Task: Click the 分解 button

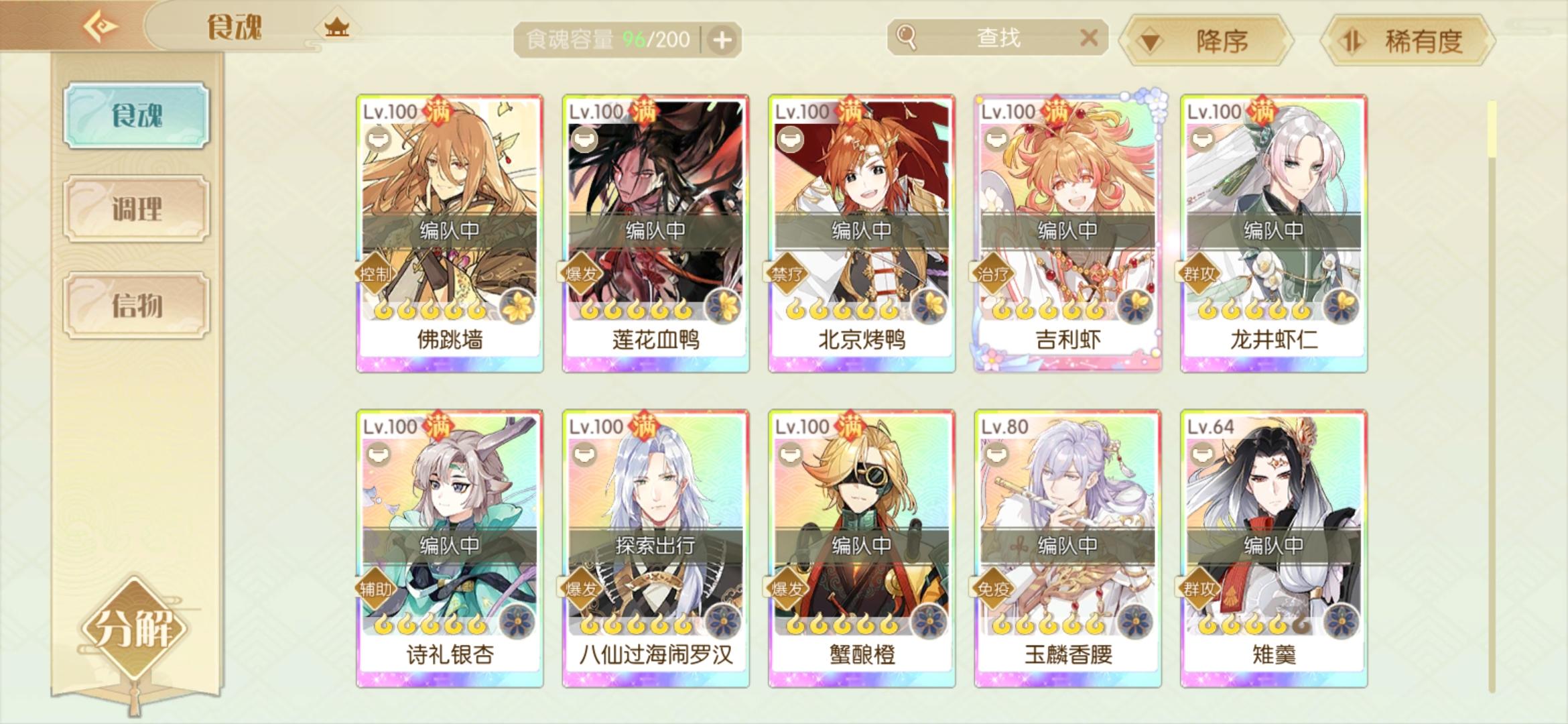Action: [x=135, y=628]
